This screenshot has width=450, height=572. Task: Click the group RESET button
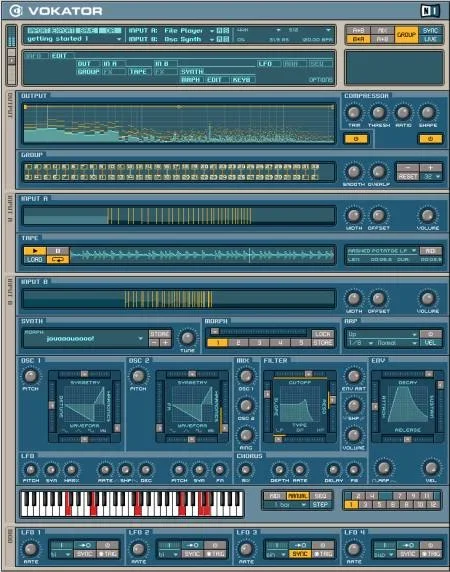408,177
